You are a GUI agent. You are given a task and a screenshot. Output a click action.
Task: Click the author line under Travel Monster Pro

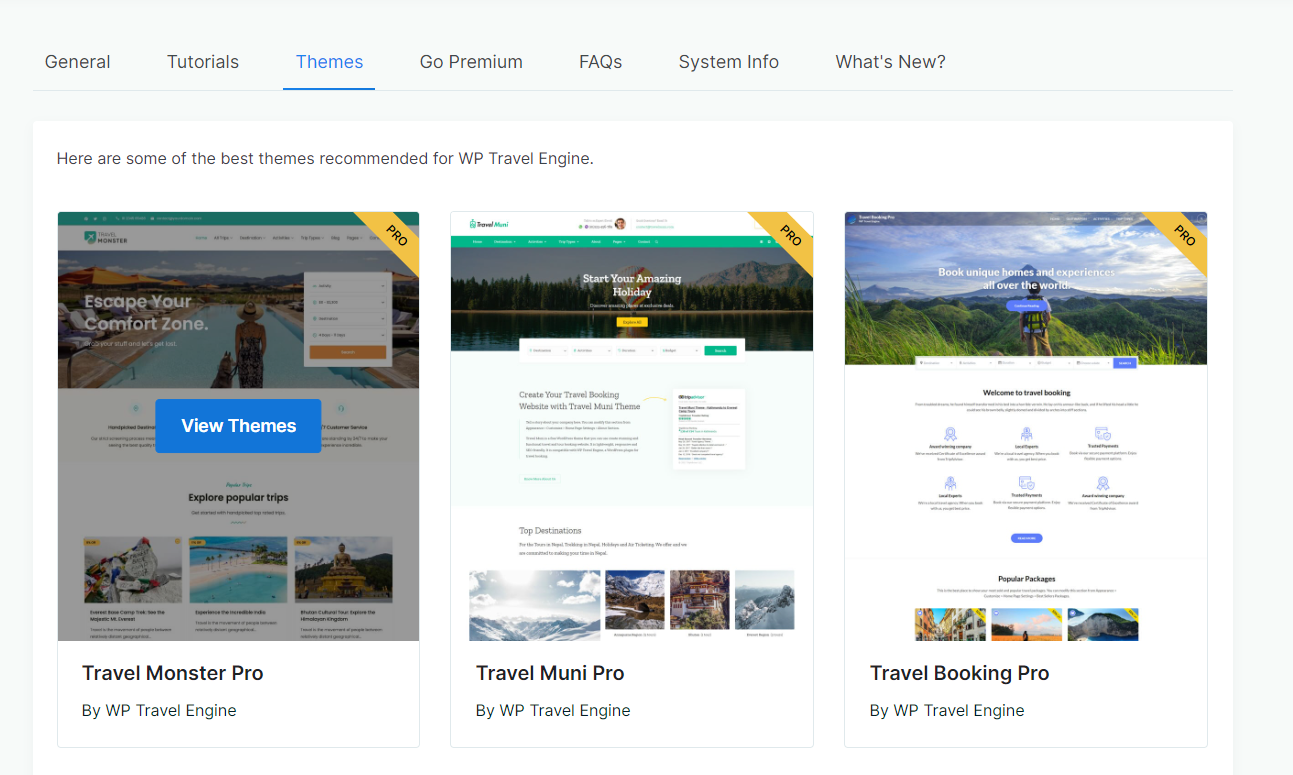[159, 711]
